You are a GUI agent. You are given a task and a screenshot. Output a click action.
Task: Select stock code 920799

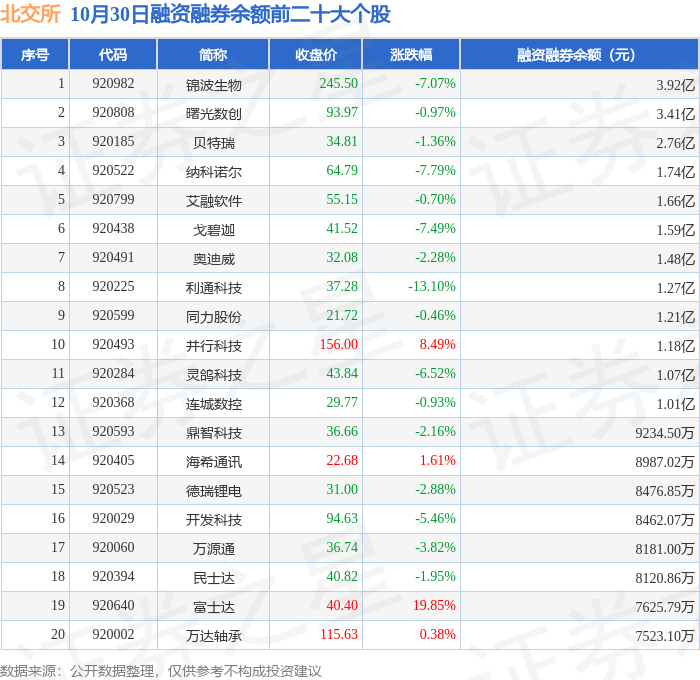pyautogui.click(x=113, y=200)
